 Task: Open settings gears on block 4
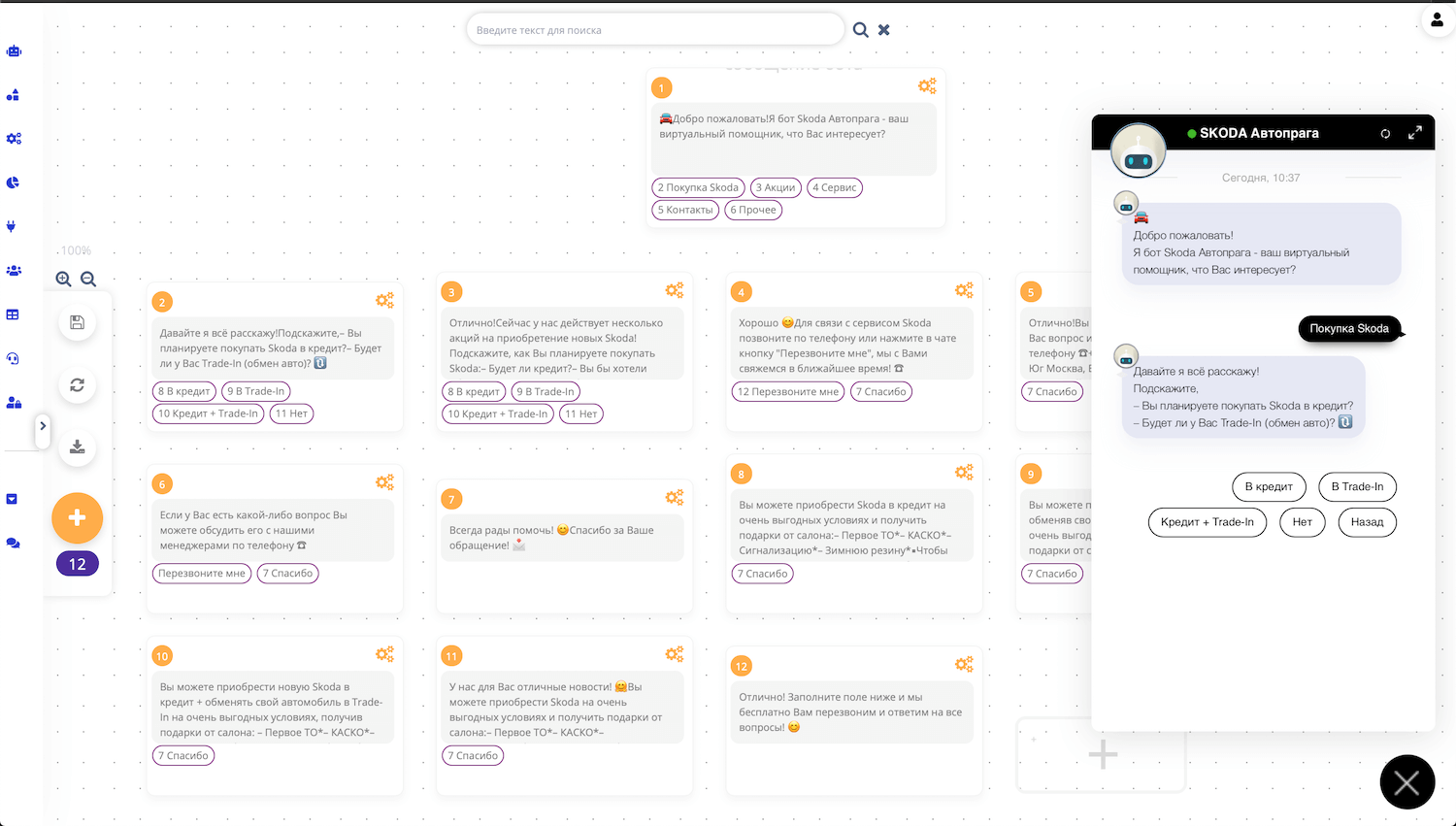point(964,290)
